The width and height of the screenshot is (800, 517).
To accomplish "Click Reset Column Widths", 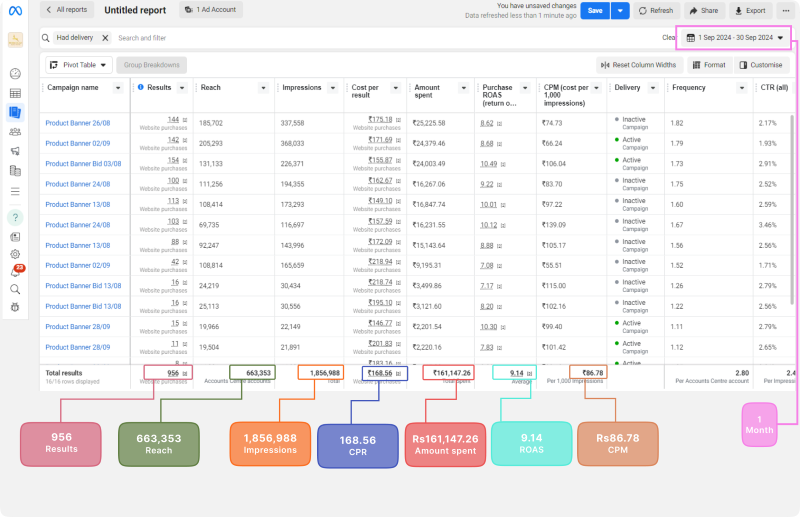I will (639, 65).
